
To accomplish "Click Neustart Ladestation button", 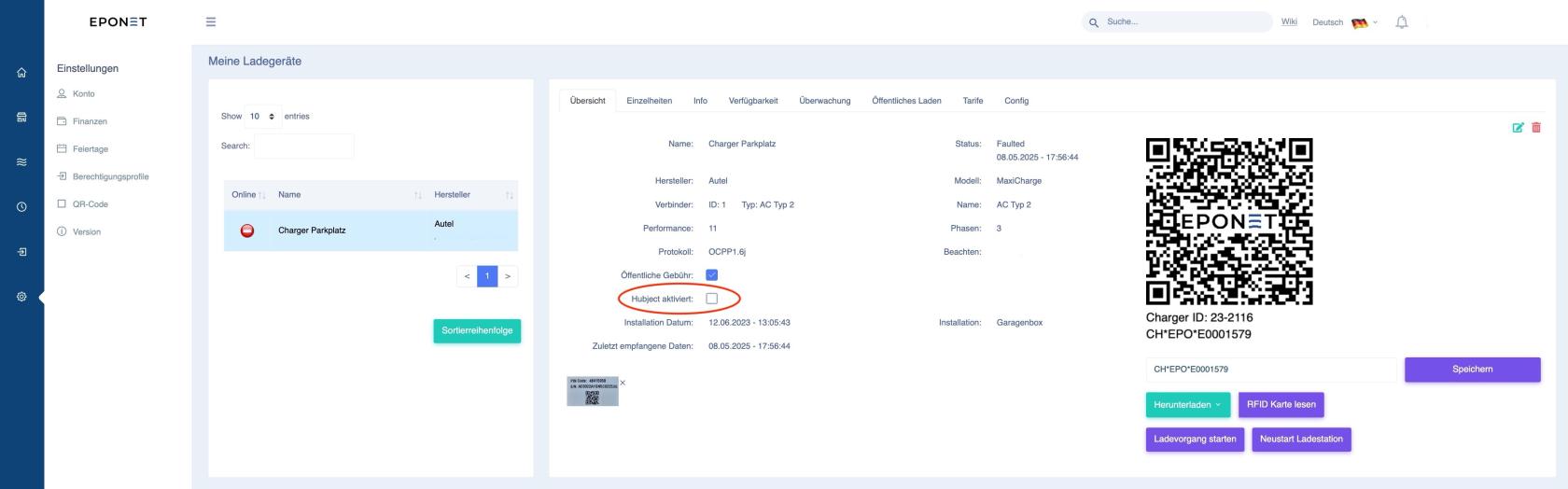I will (1301, 440).
